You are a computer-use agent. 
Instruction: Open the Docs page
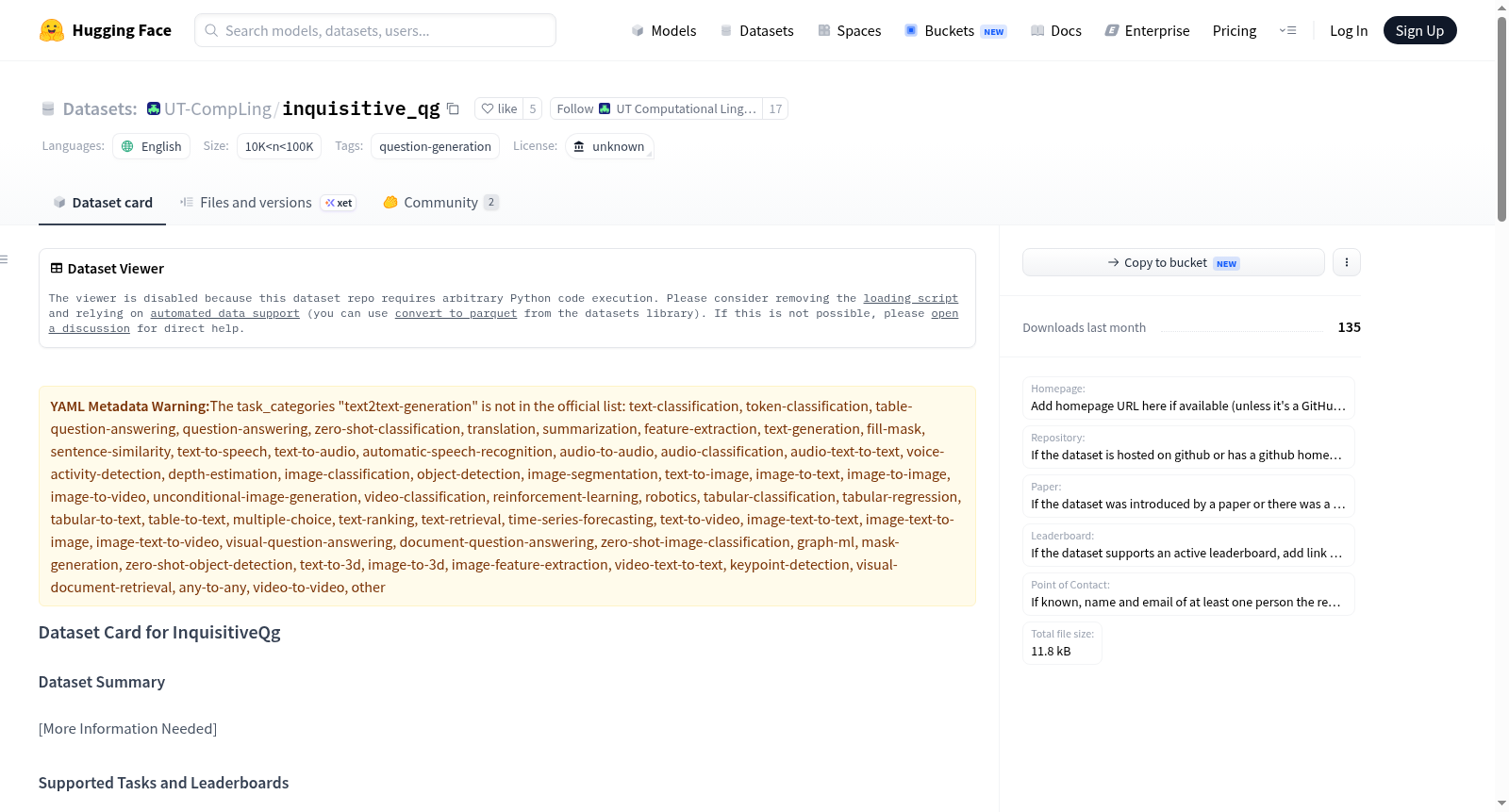(x=1055, y=30)
